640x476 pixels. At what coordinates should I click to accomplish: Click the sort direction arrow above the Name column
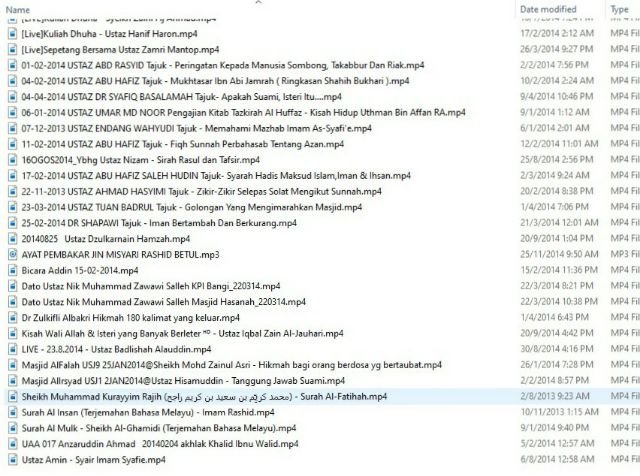tap(260, 2)
